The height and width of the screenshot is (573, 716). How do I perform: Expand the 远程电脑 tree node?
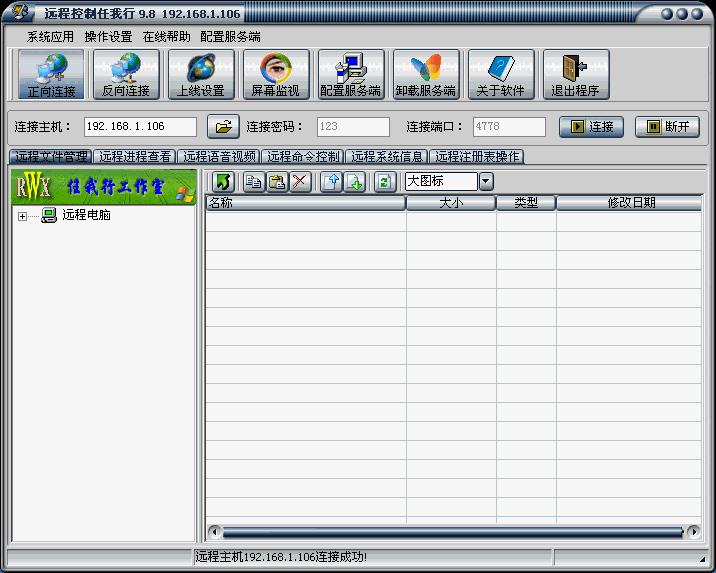(x=22, y=215)
